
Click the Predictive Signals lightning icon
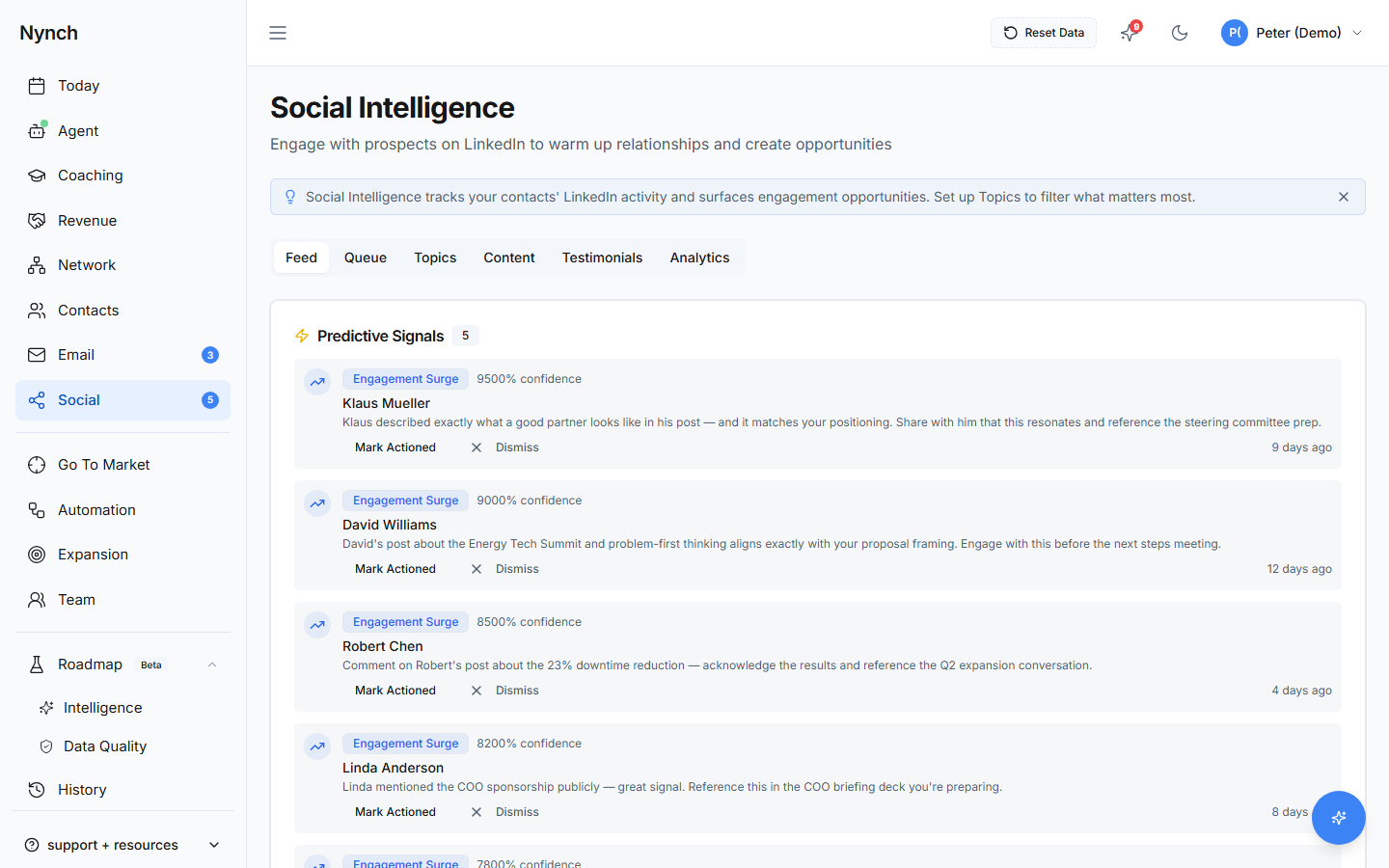tap(302, 336)
